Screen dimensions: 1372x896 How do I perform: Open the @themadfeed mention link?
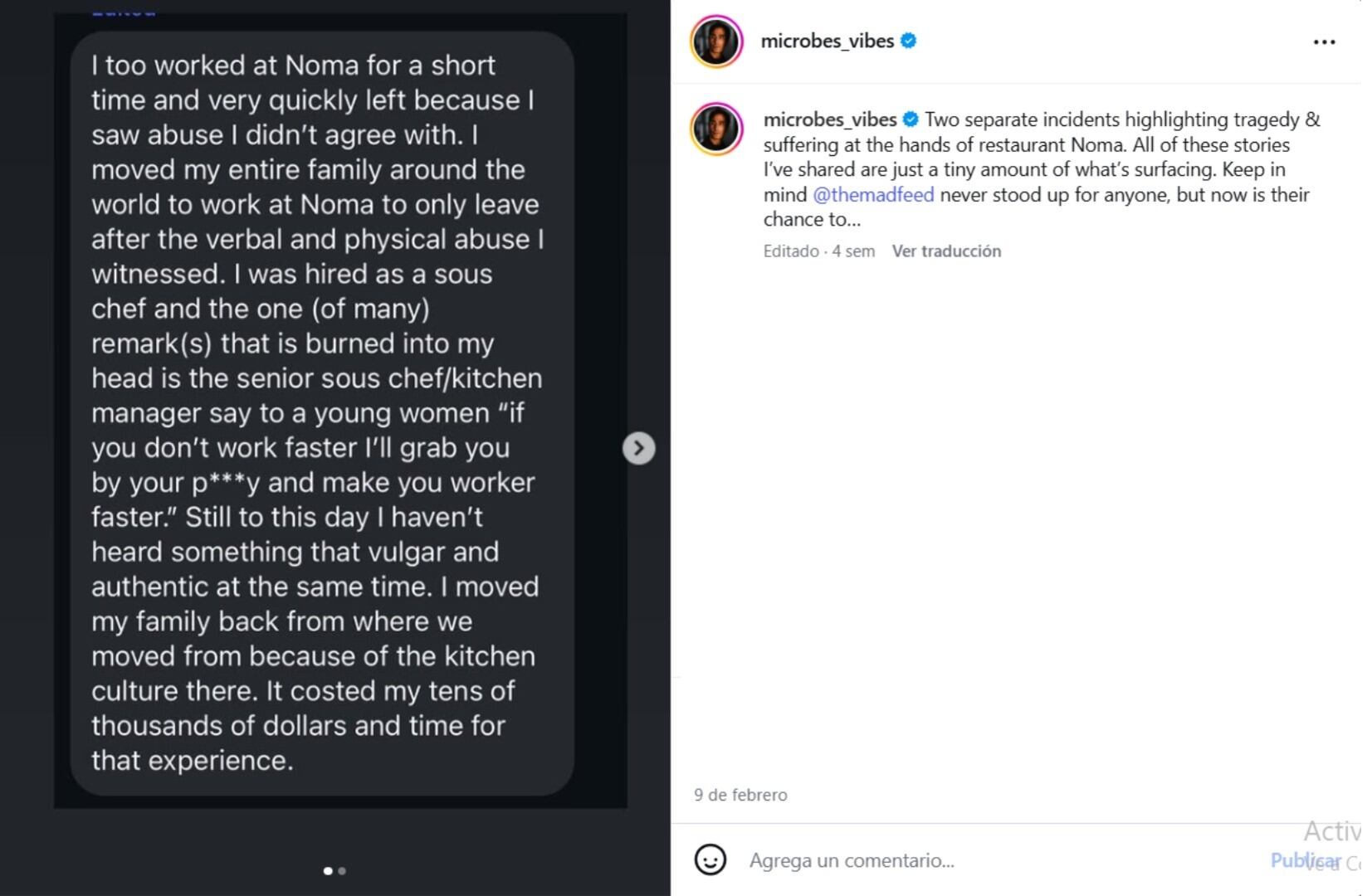(x=873, y=195)
